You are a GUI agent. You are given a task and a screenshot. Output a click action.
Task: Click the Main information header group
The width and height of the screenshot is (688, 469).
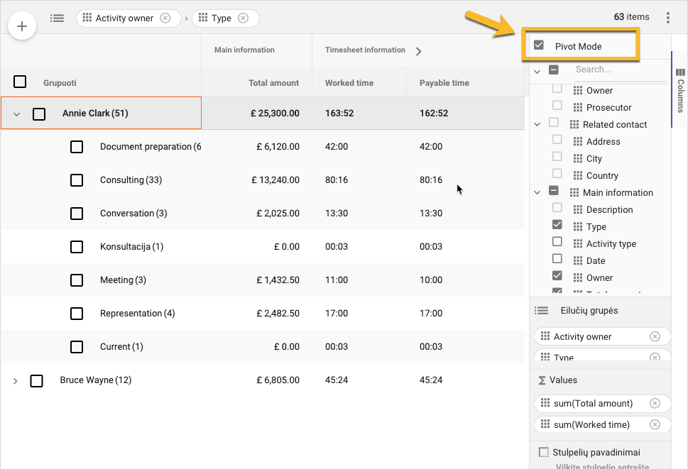coord(244,50)
